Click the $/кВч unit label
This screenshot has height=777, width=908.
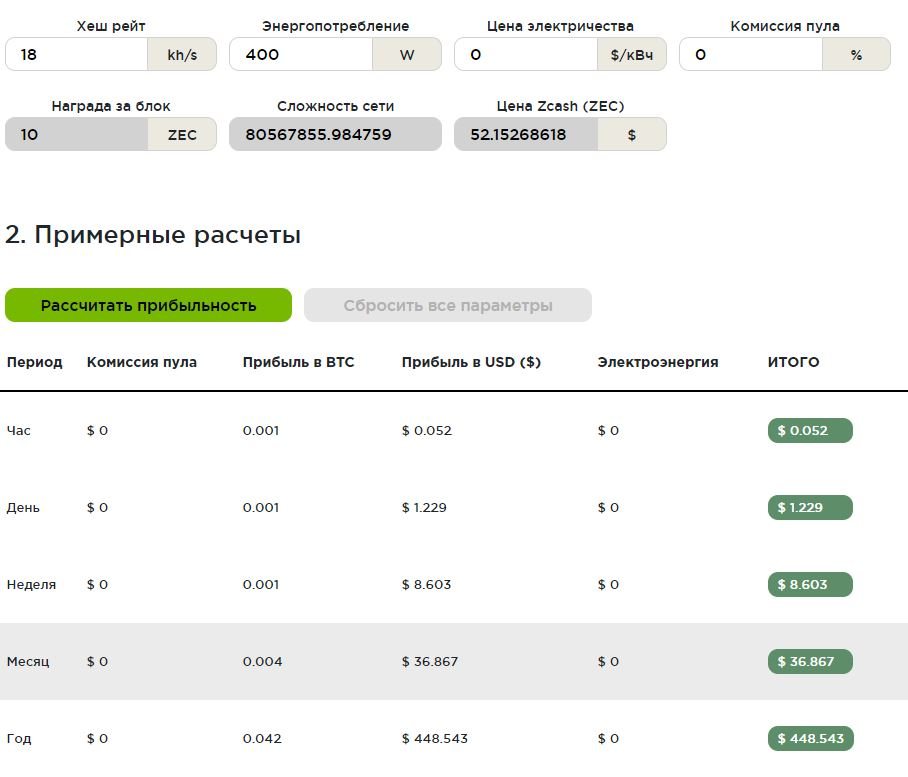pos(632,54)
